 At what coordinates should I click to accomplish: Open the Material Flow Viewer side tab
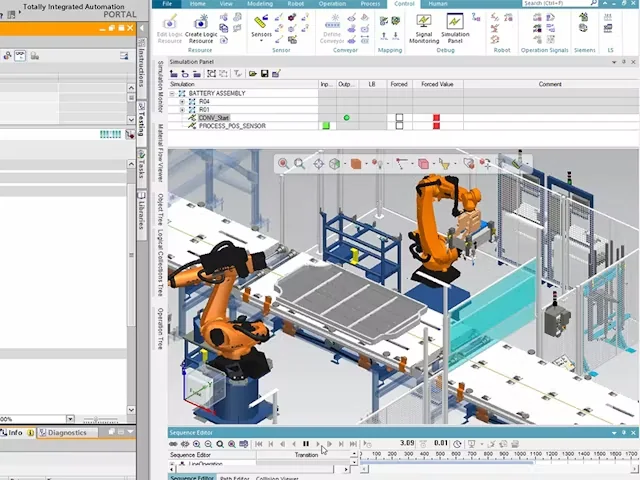pyautogui.click(x=160, y=153)
